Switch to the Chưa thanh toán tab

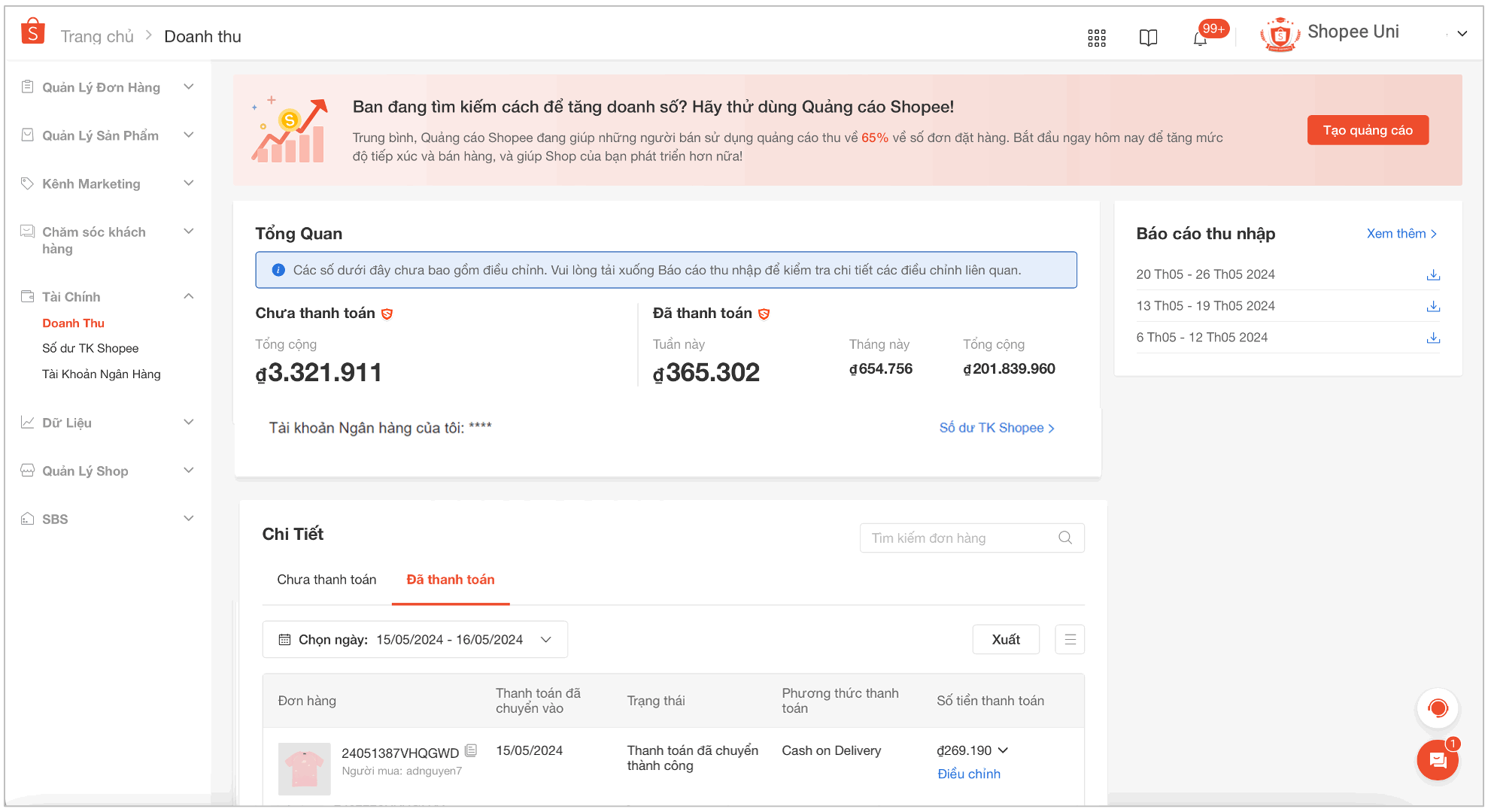click(326, 579)
